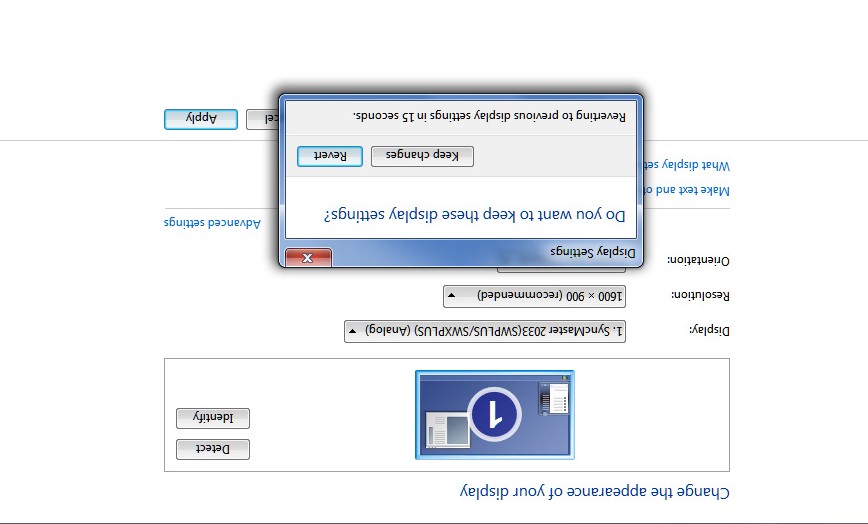Click the 'Reverting to previous display settings' message
Image resolution: width=868 pixels, height=524 pixels.
click(x=489, y=116)
